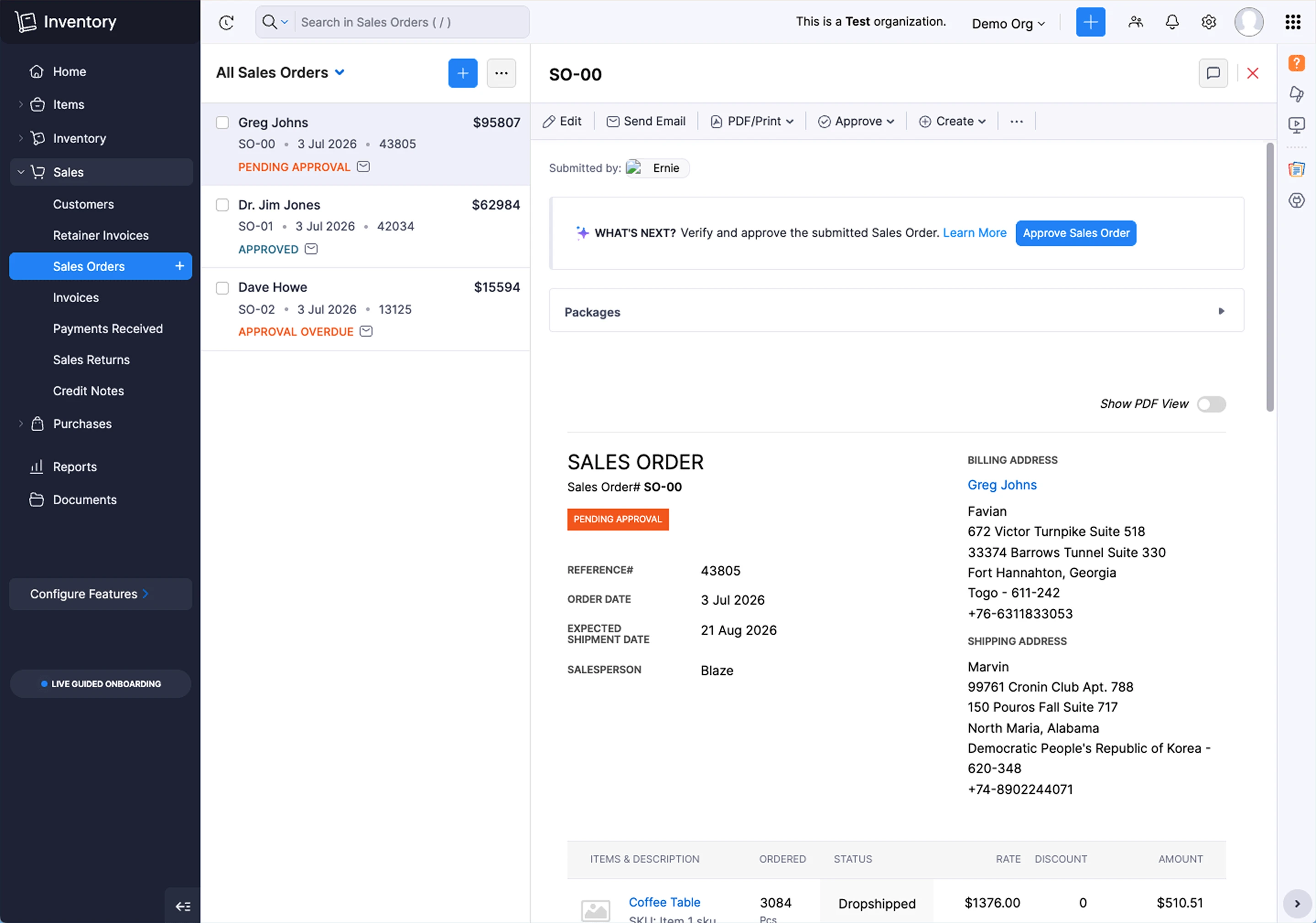1316x923 pixels.
Task: Click Approve Sales Order button
Action: [1076, 233]
